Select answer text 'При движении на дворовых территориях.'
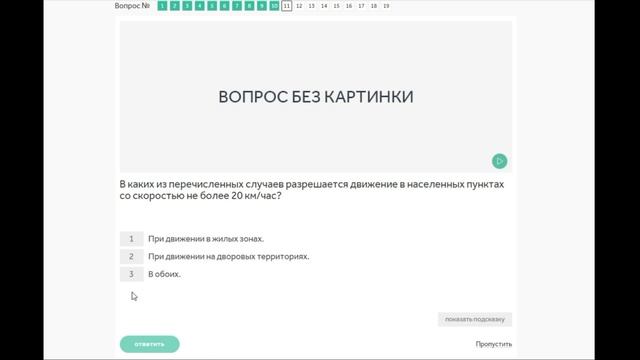 click(229, 256)
